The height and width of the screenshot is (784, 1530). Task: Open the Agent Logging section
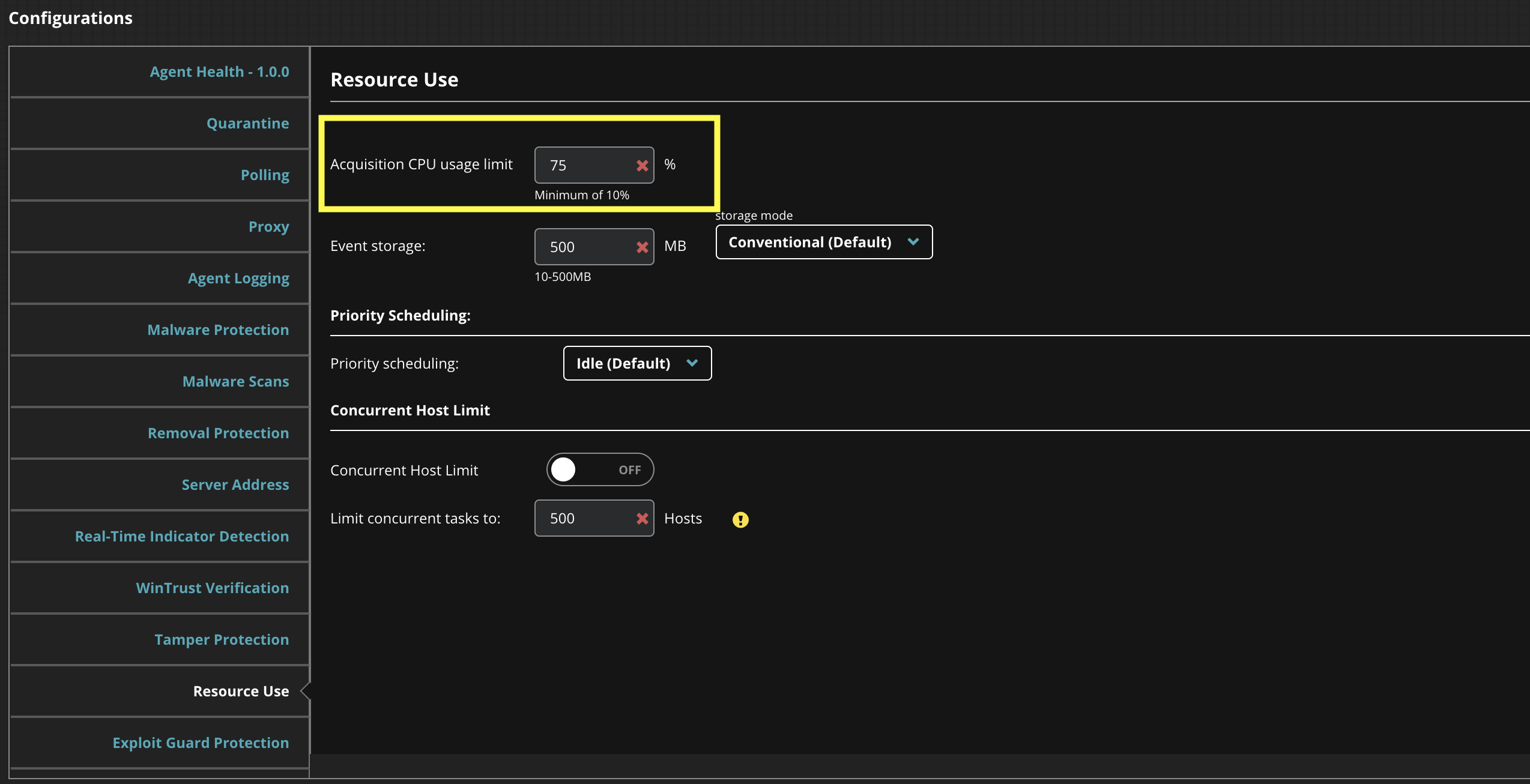(160, 279)
